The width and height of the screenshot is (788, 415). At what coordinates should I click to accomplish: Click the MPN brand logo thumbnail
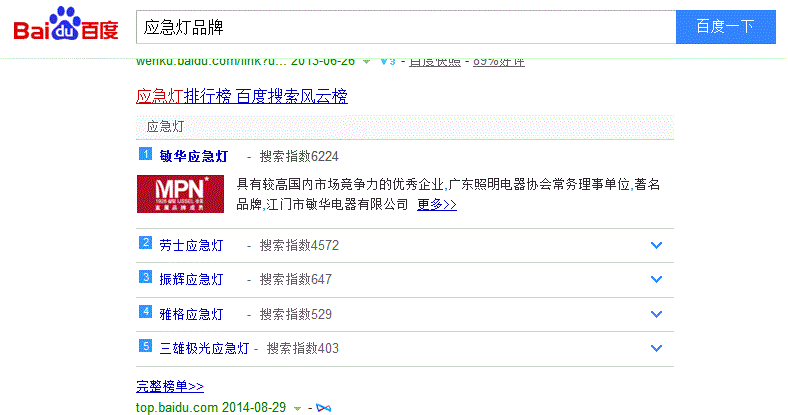[x=180, y=194]
